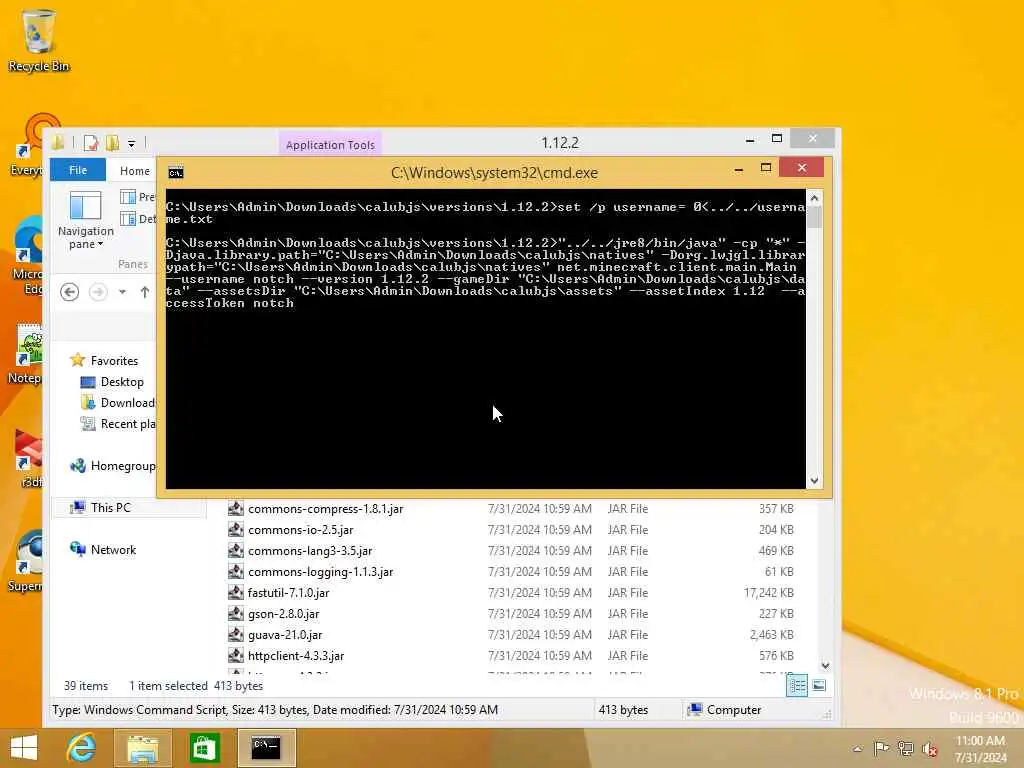
Task: Open File Explorer taskbar icon
Action: pos(142,748)
